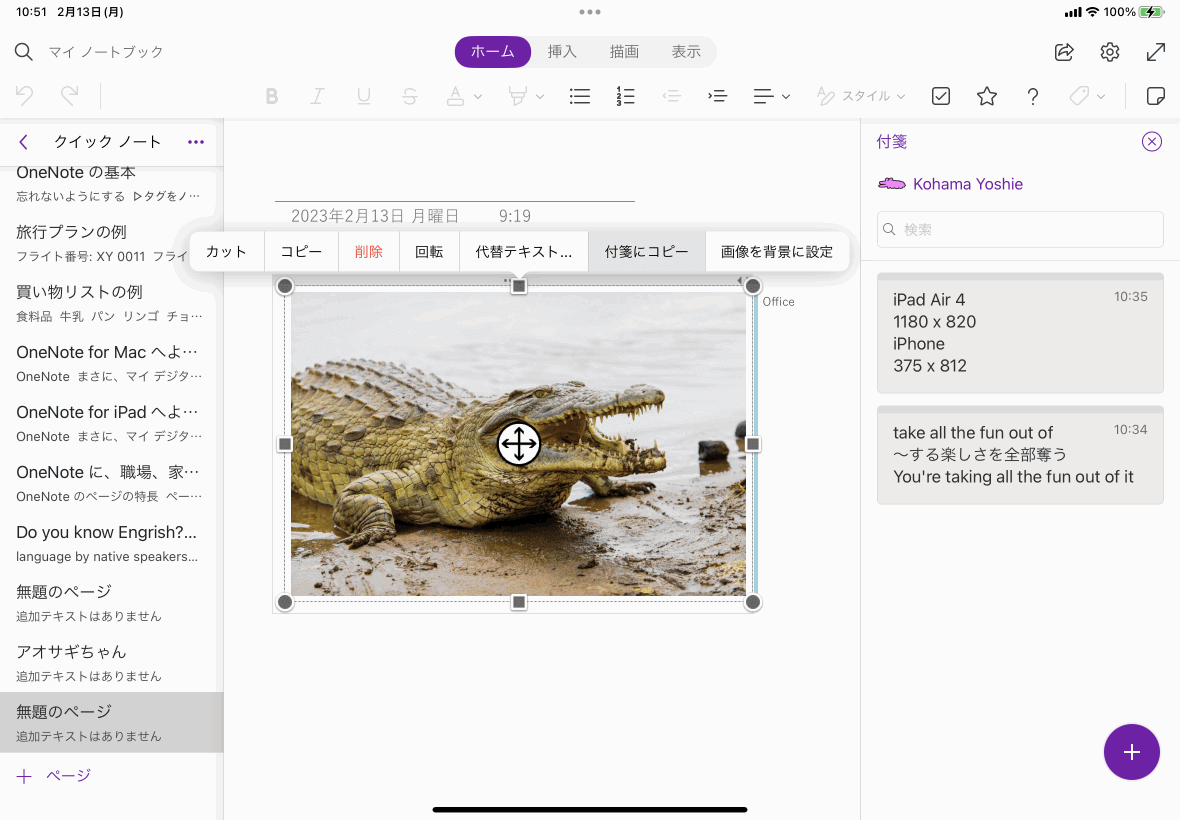The width and height of the screenshot is (1180, 820).
Task: Switch to the ホーム tab
Action: pyautogui.click(x=493, y=52)
